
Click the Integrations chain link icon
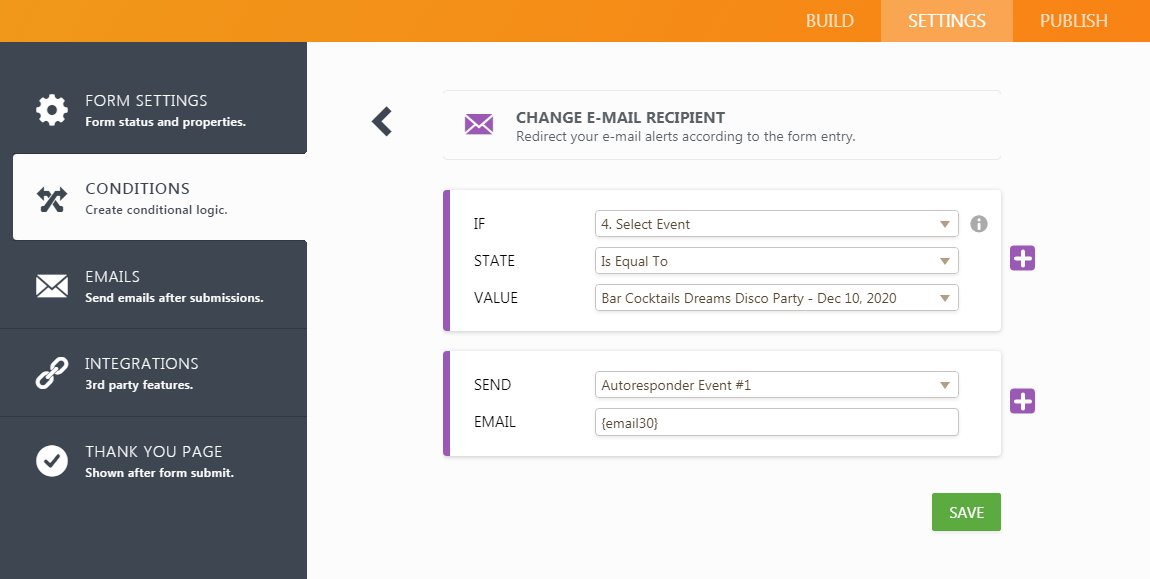(51, 373)
